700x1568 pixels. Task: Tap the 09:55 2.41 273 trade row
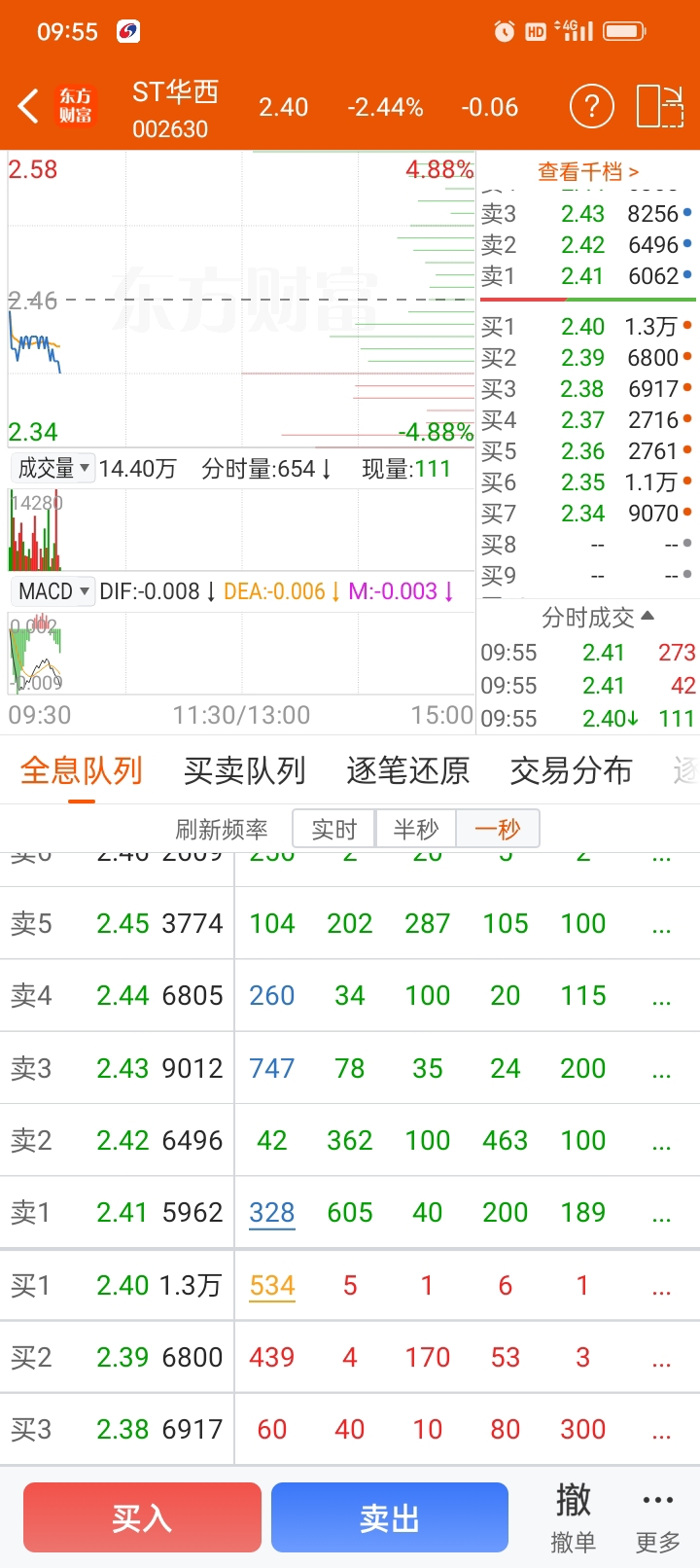587,653
